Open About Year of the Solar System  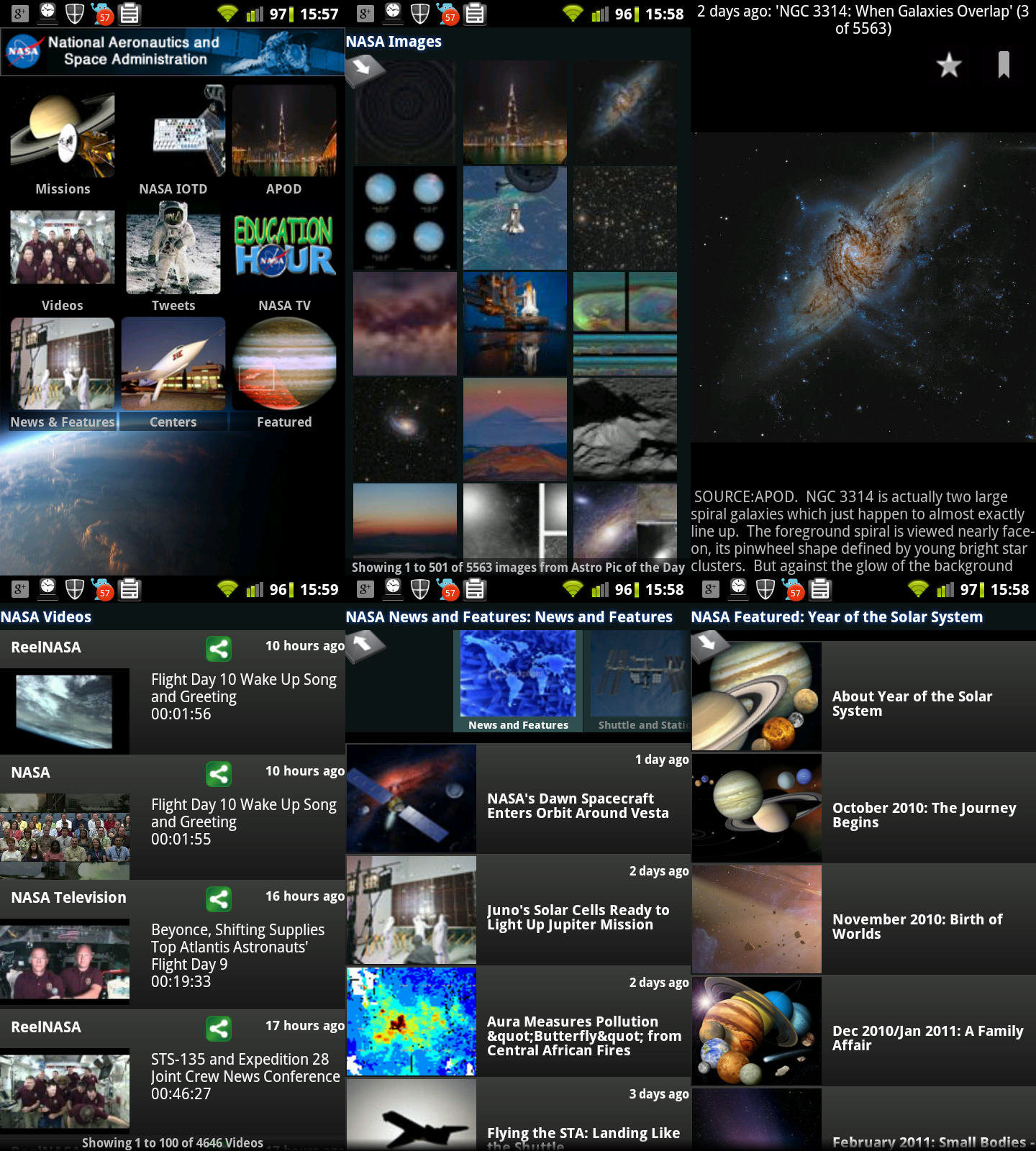pos(863,696)
